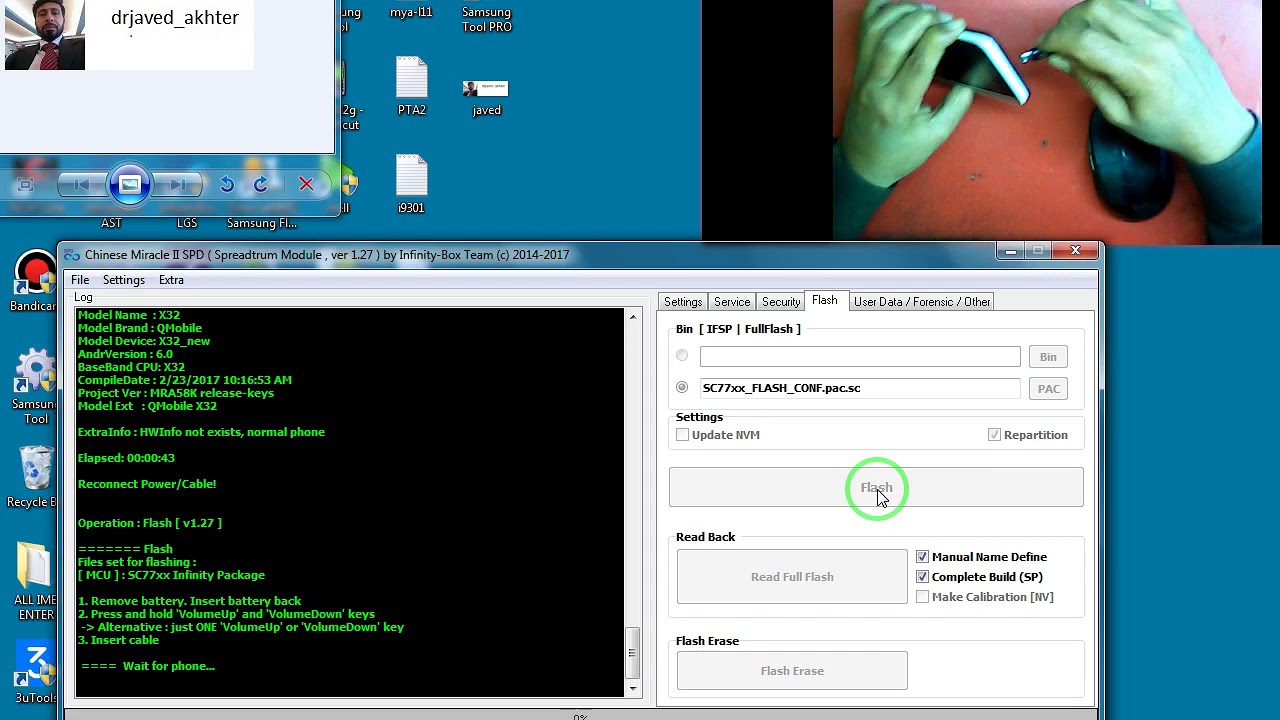
Task: Click the empty Bin file path field
Action: (860, 356)
